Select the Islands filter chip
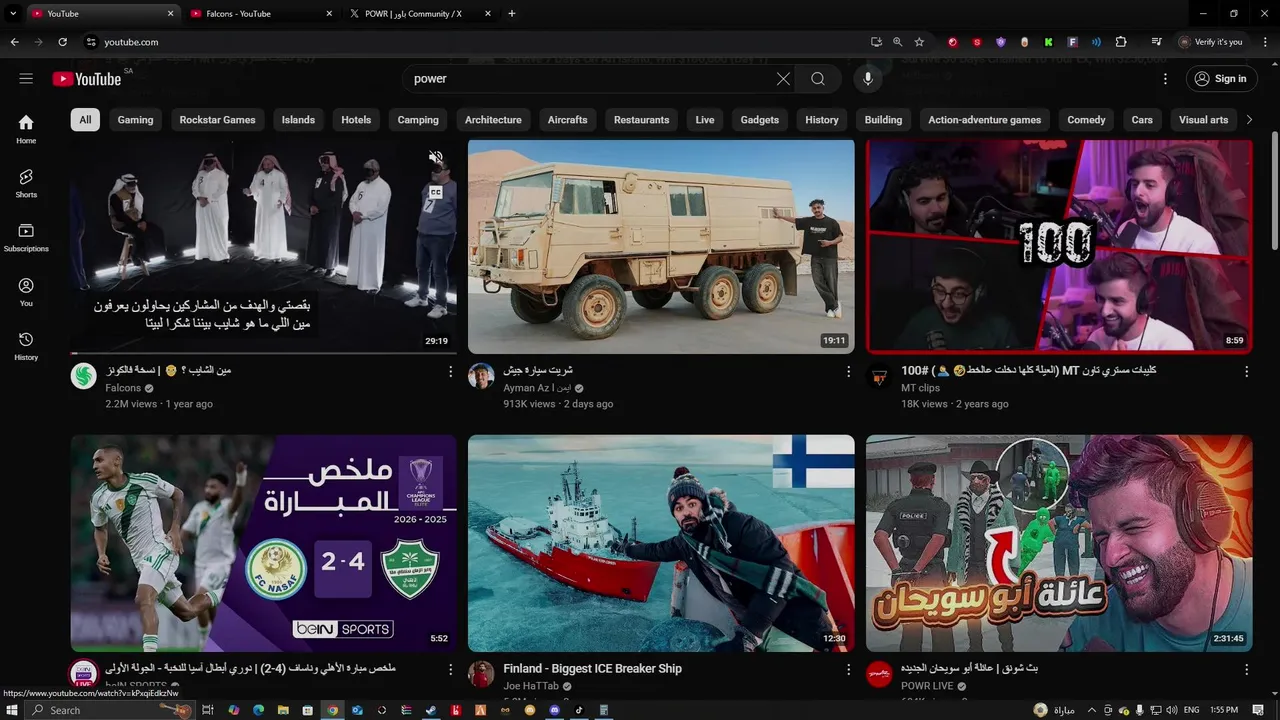The height and width of the screenshot is (720, 1280). coord(298,120)
